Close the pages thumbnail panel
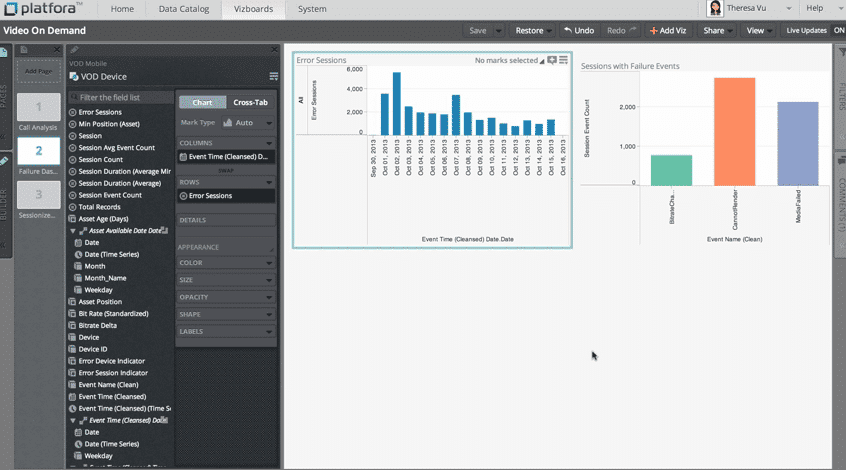Viewport: 846px width, 470px height. (x=55, y=50)
